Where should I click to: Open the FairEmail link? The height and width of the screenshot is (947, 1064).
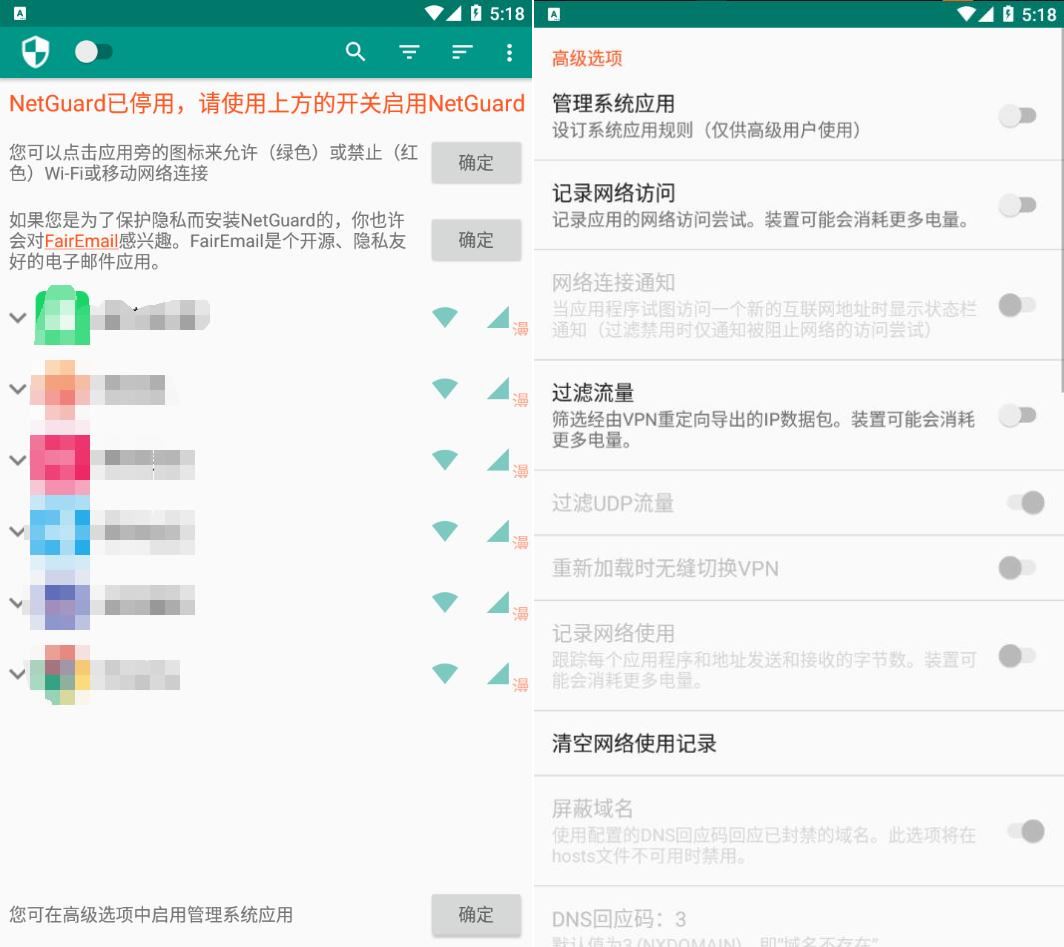[81, 241]
